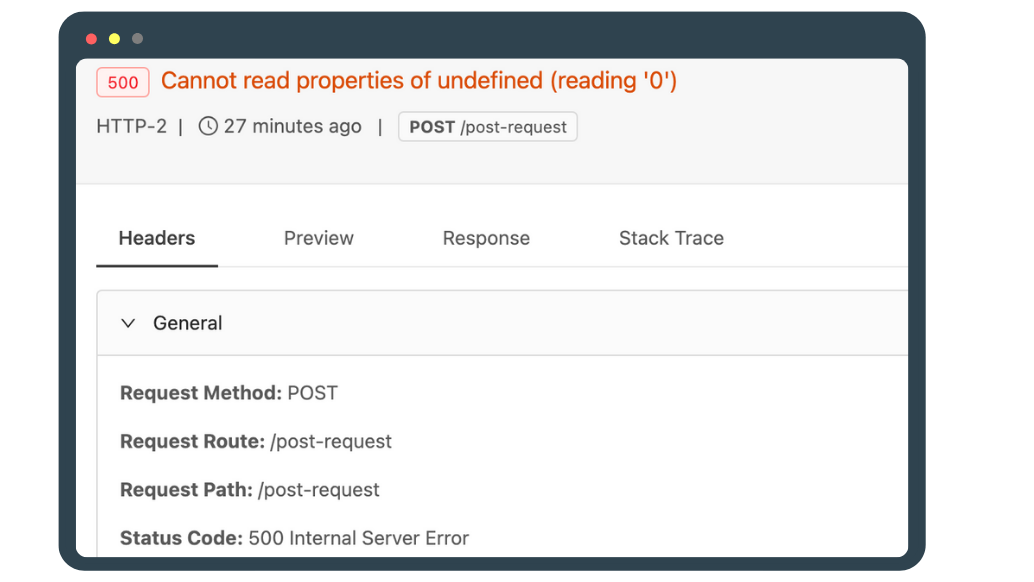Viewport: 1034px width, 582px height.
Task: Collapse the General section chevron
Action: 128,323
